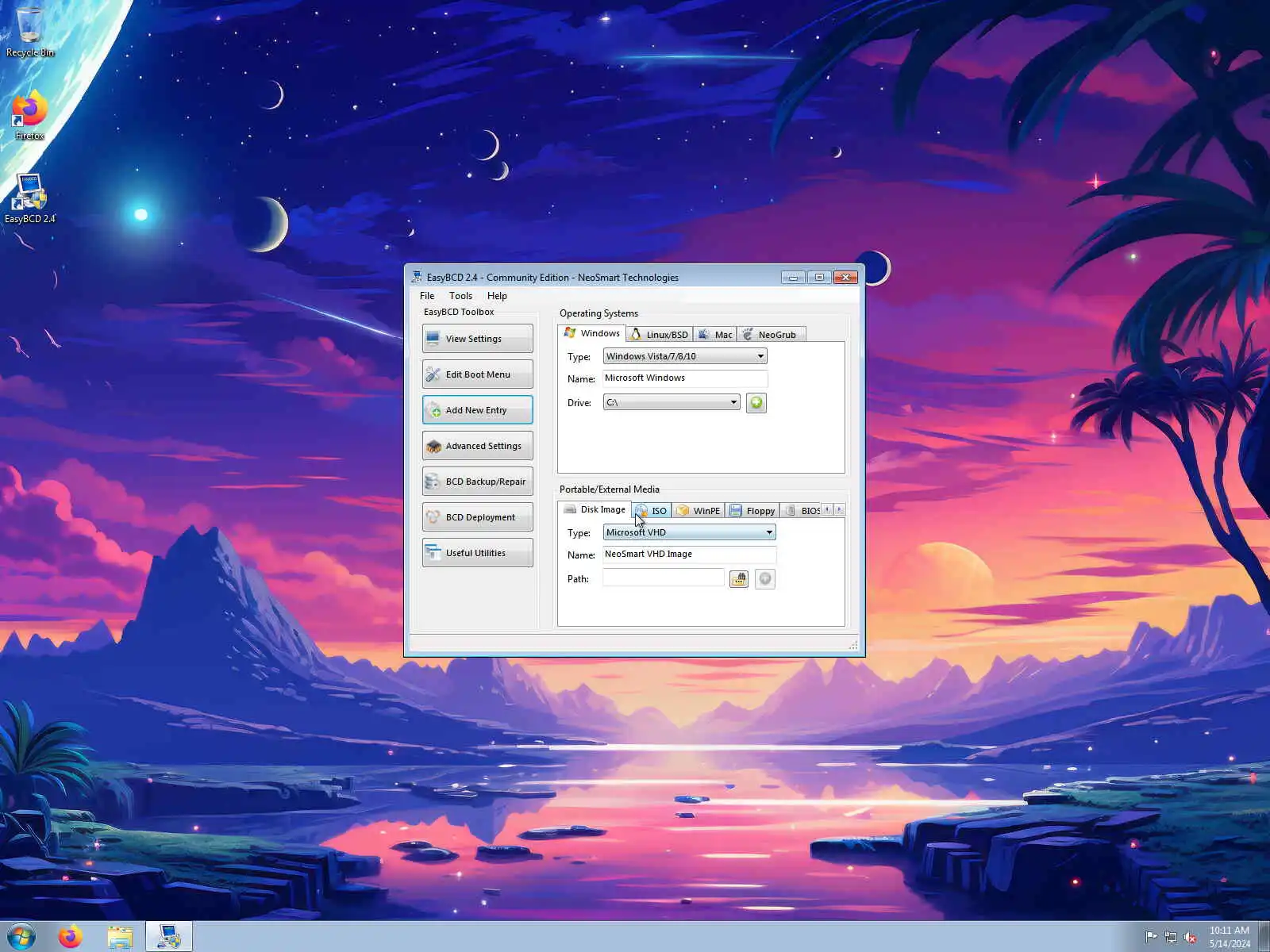Click the NeoSmart VHD Image name field

689,555
